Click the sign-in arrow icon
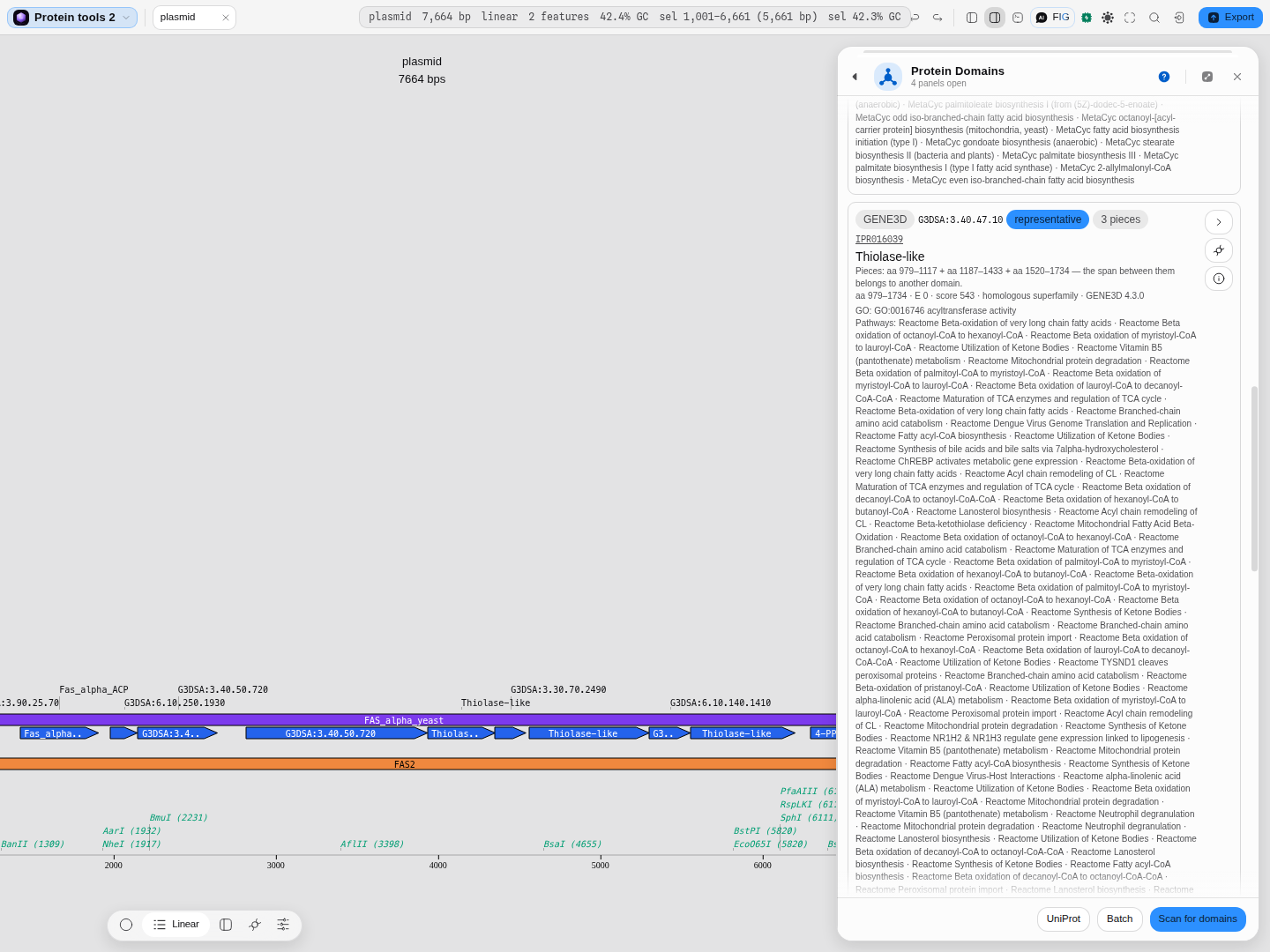The image size is (1270, 952). point(1179,18)
